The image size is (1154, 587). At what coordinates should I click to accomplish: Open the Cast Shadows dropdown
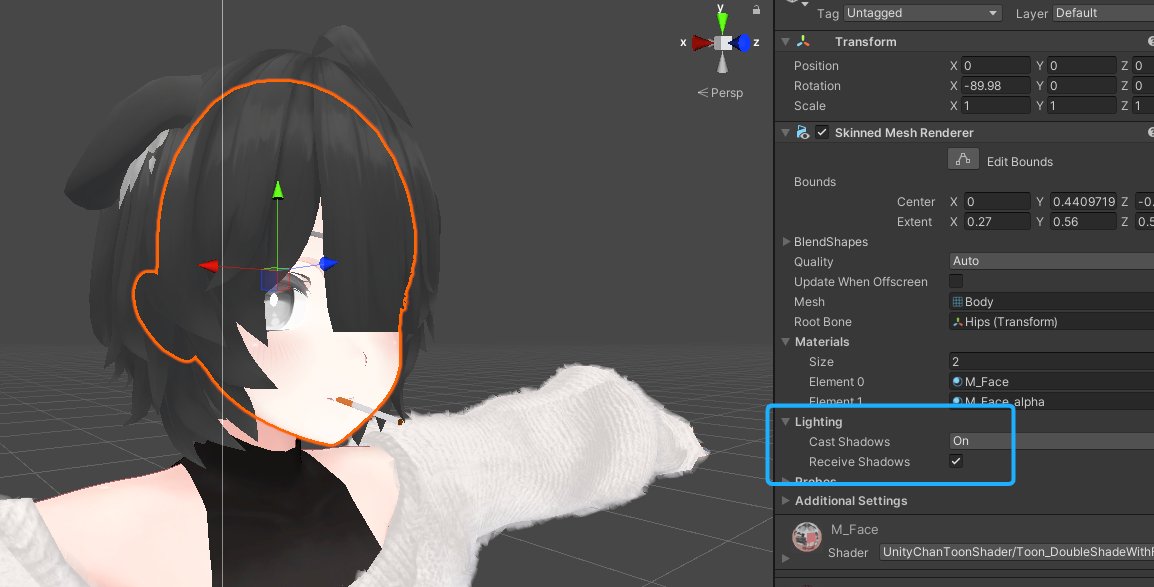point(1000,440)
